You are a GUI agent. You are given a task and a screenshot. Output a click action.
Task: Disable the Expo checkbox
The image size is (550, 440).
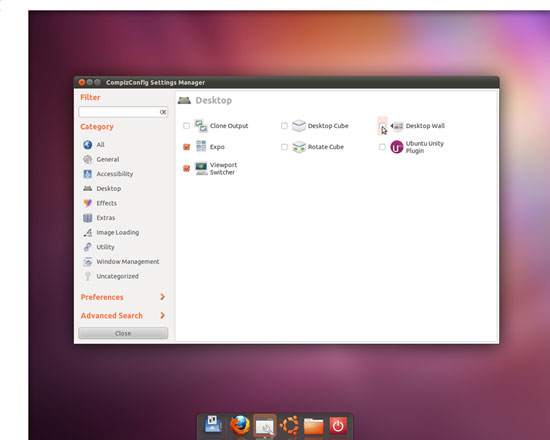click(x=186, y=147)
